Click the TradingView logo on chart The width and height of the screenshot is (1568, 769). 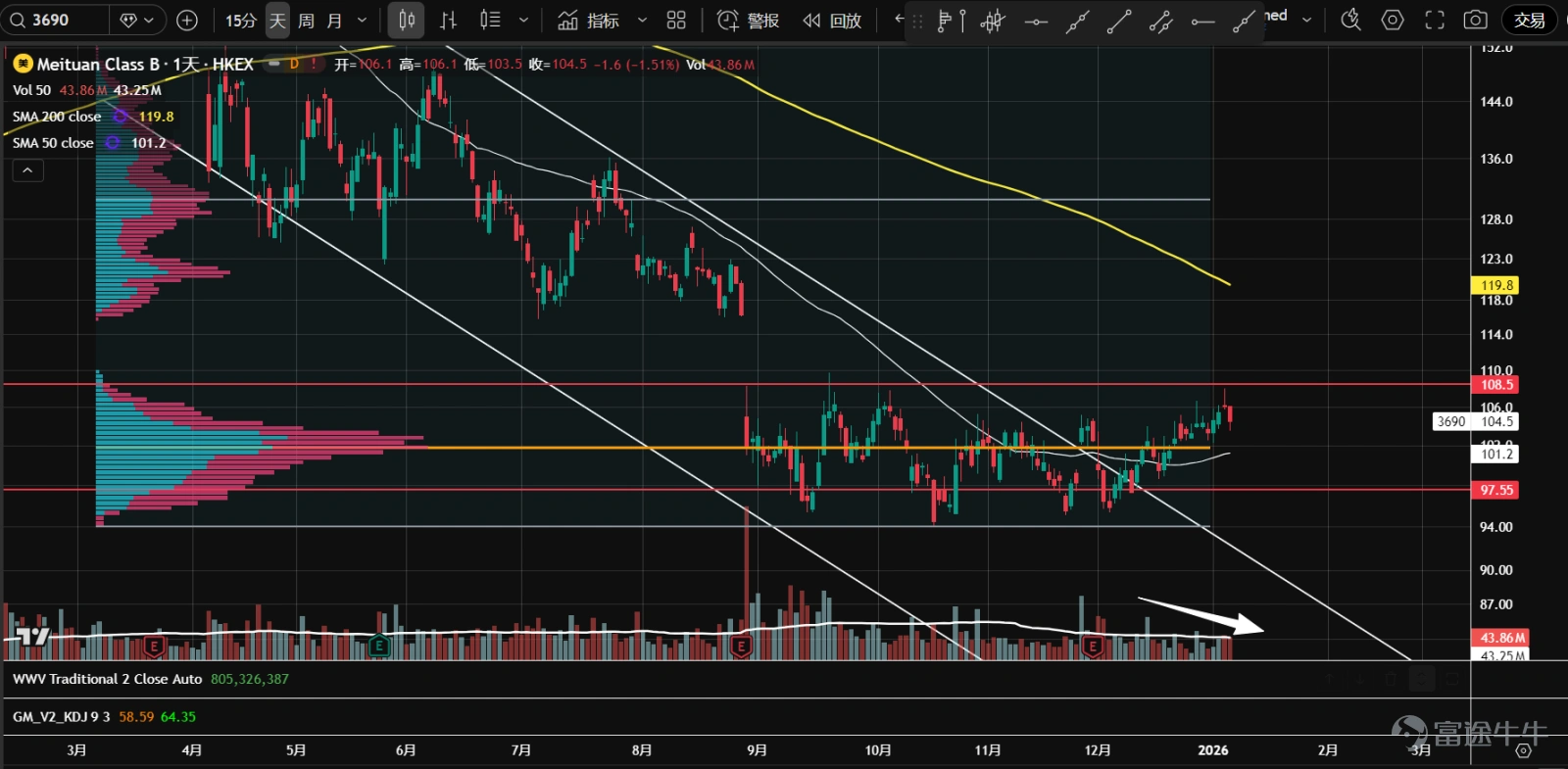point(32,636)
